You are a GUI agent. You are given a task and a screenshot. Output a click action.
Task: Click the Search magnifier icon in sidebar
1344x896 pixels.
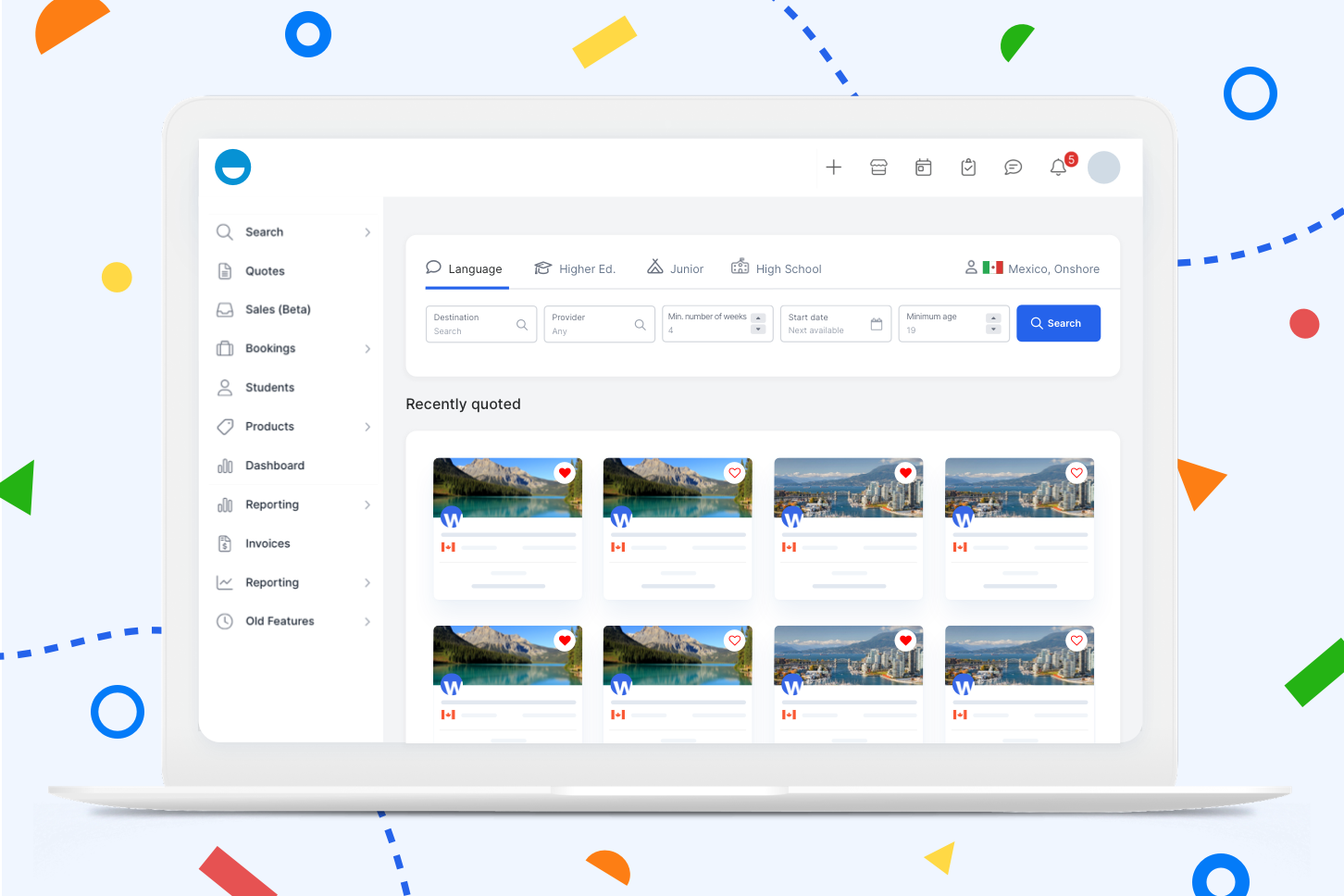(x=225, y=232)
